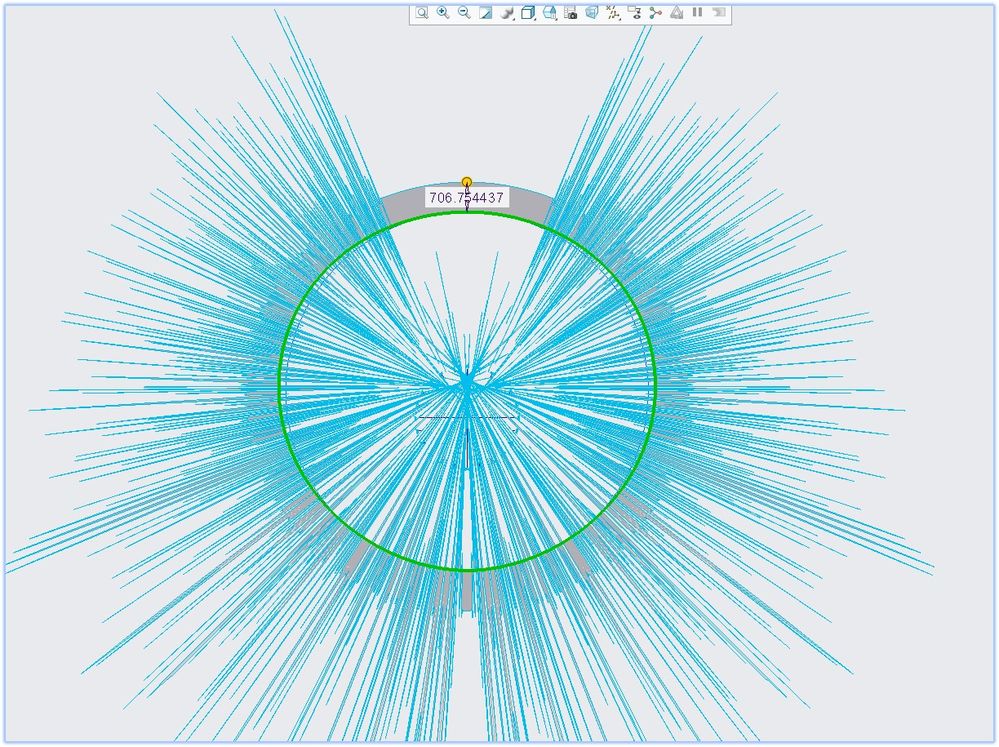Click the grayed triangle simulation icon
Viewport: 999px width, 747px height.
(677, 13)
